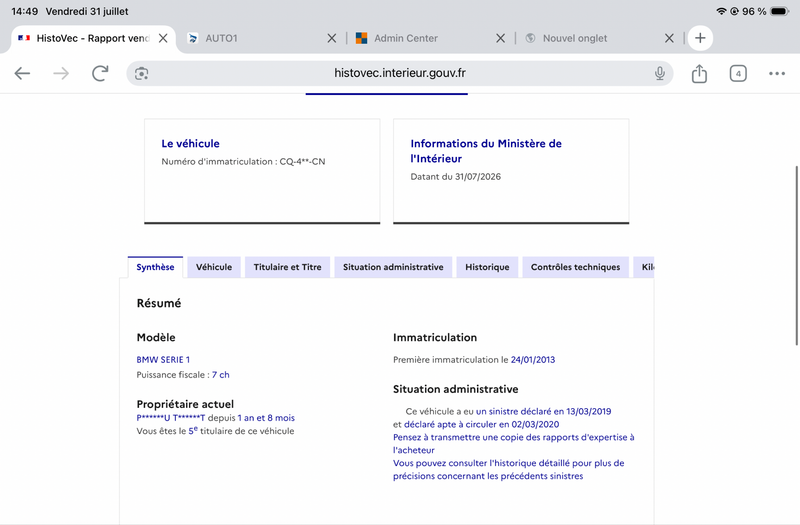The image size is (800, 525).
Task: Click the '1 an et 8 mois' duration
Action: click(x=266, y=418)
